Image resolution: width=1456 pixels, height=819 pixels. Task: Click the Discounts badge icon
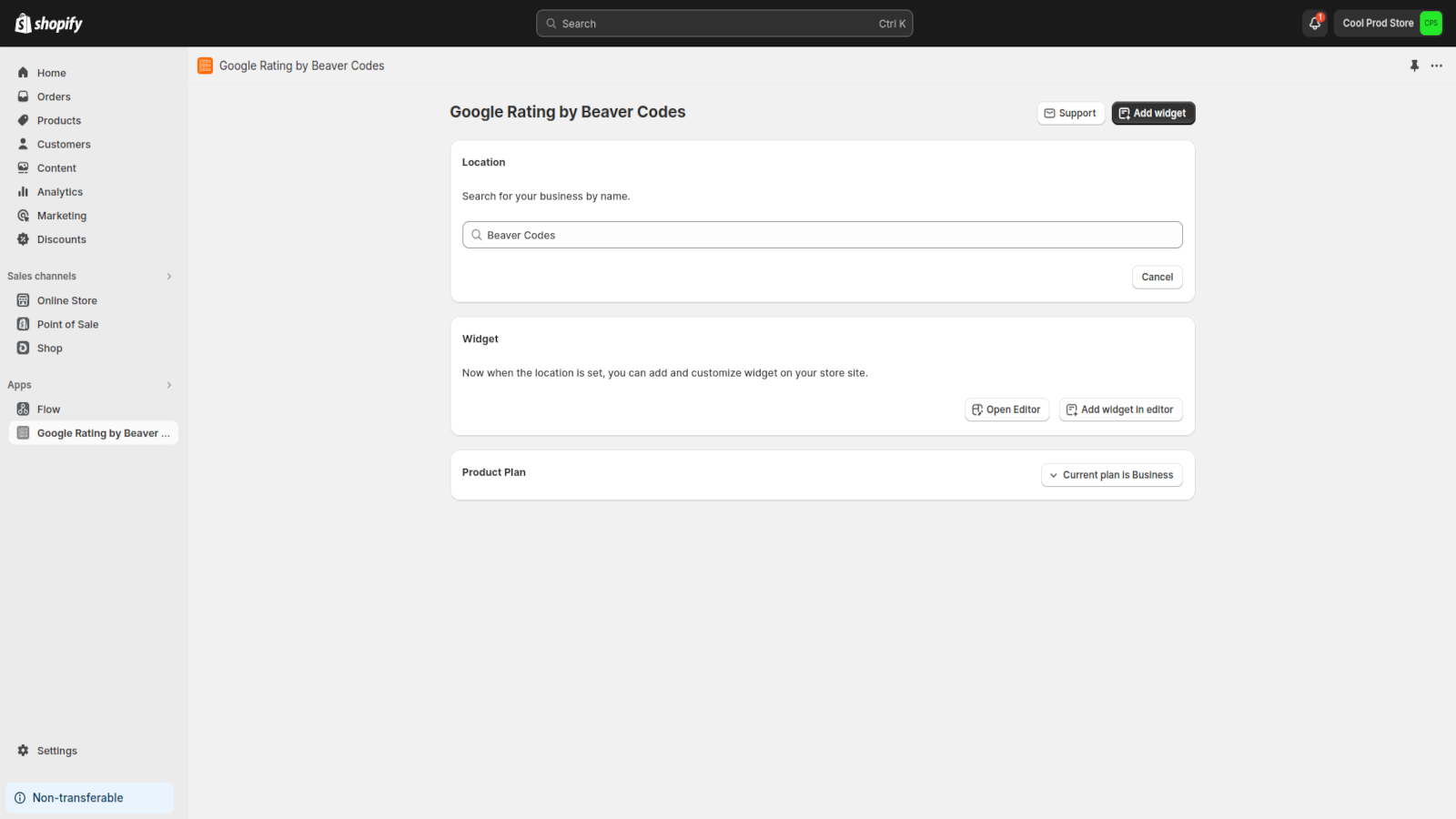tap(24, 239)
